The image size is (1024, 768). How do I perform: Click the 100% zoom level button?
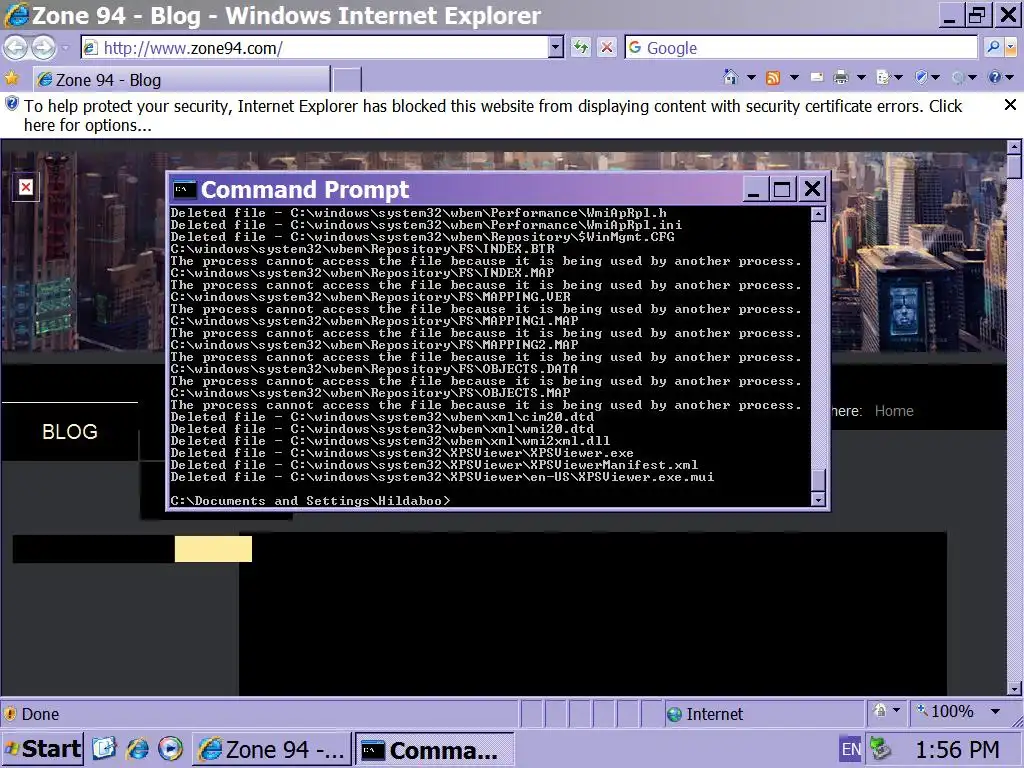tap(946, 711)
